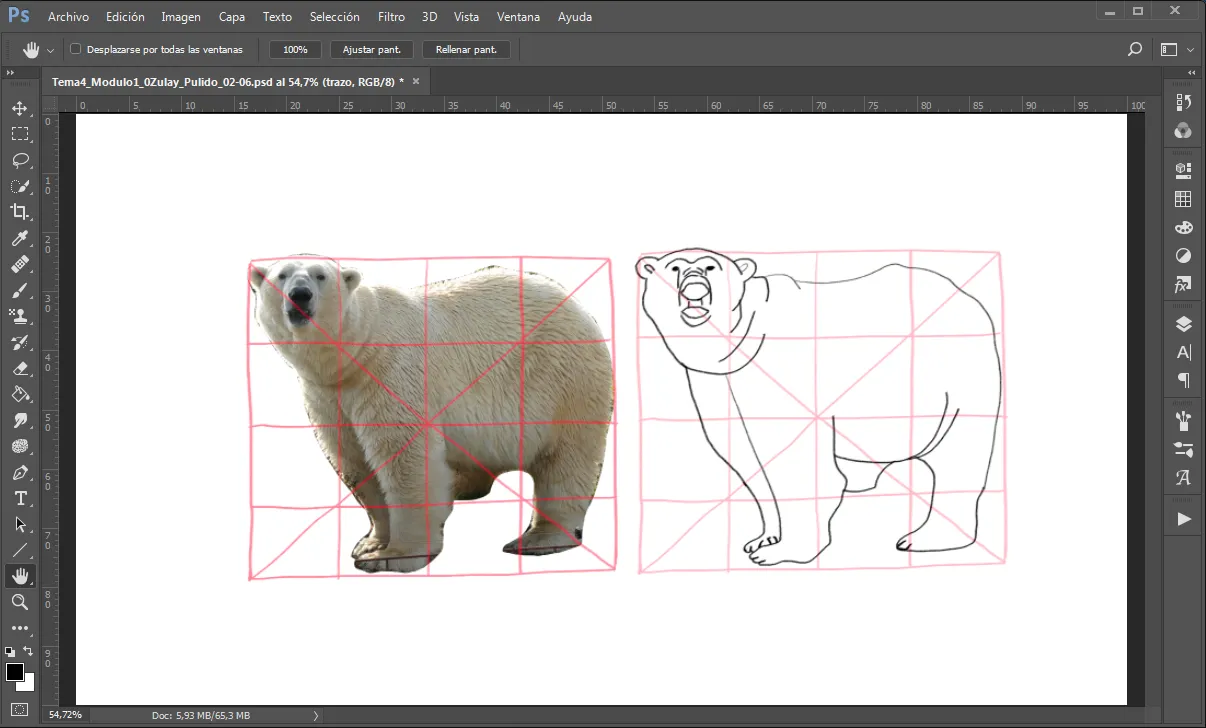Image resolution: width=1206 pixels, height=728 pixels.
Task: Open the History panel icon
Action: [1184, 101]
